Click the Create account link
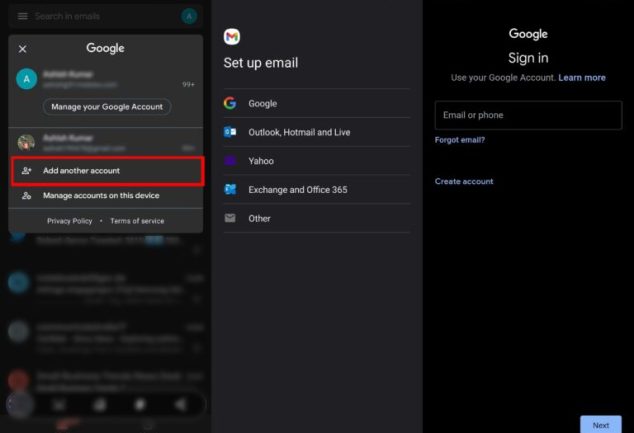 click(464, 181)
